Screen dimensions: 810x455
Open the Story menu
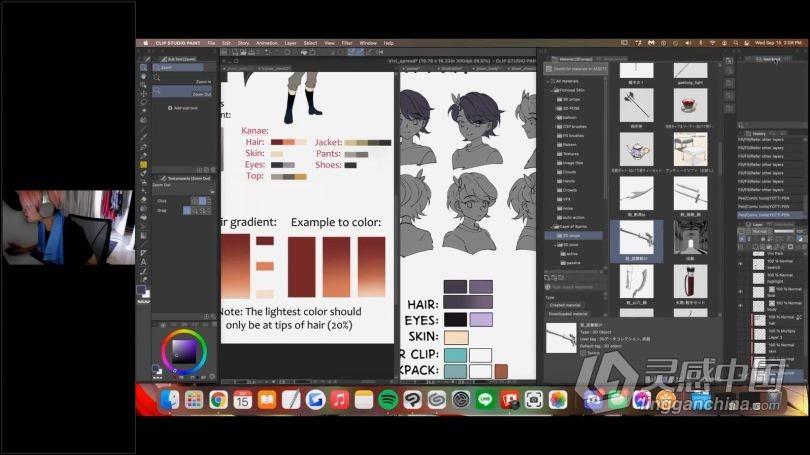point(243,43)
